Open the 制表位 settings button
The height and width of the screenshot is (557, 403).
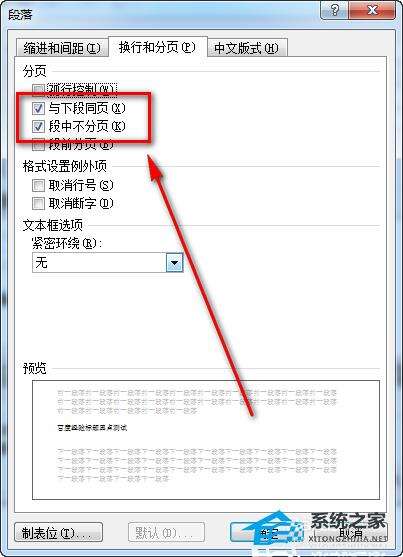(x=59, y=532)
